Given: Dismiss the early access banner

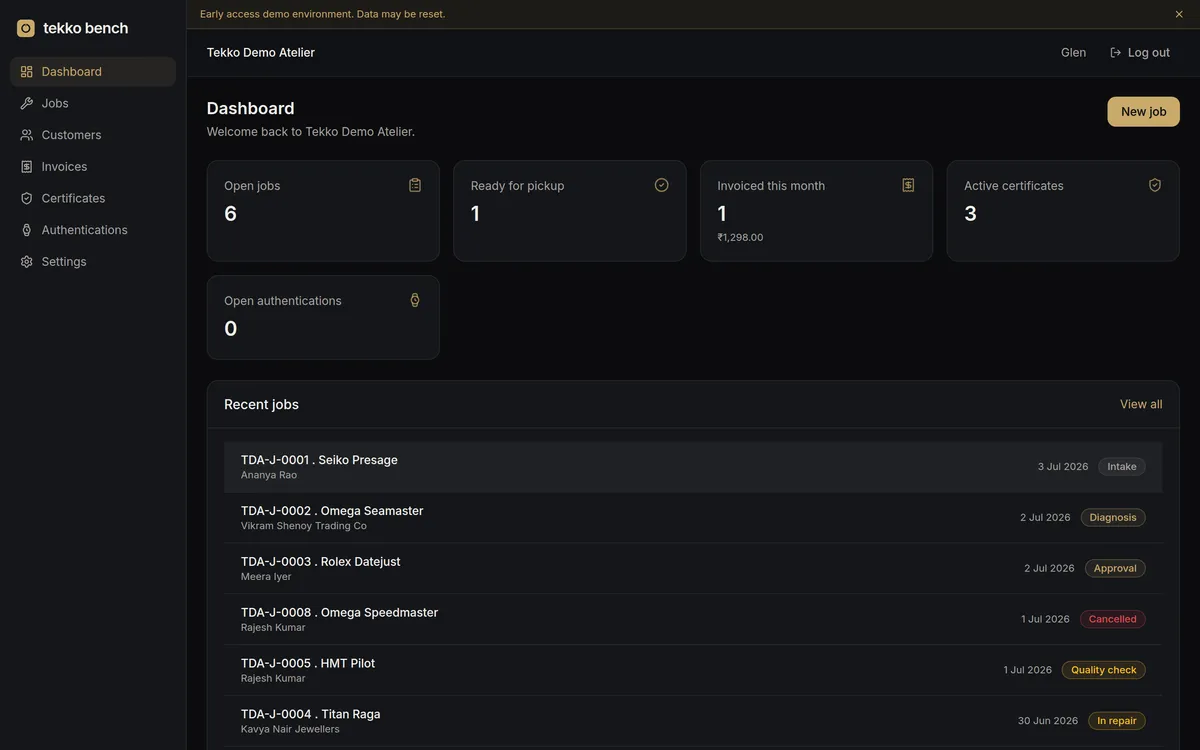Looking at the screenshot, I should [1179, 14].
